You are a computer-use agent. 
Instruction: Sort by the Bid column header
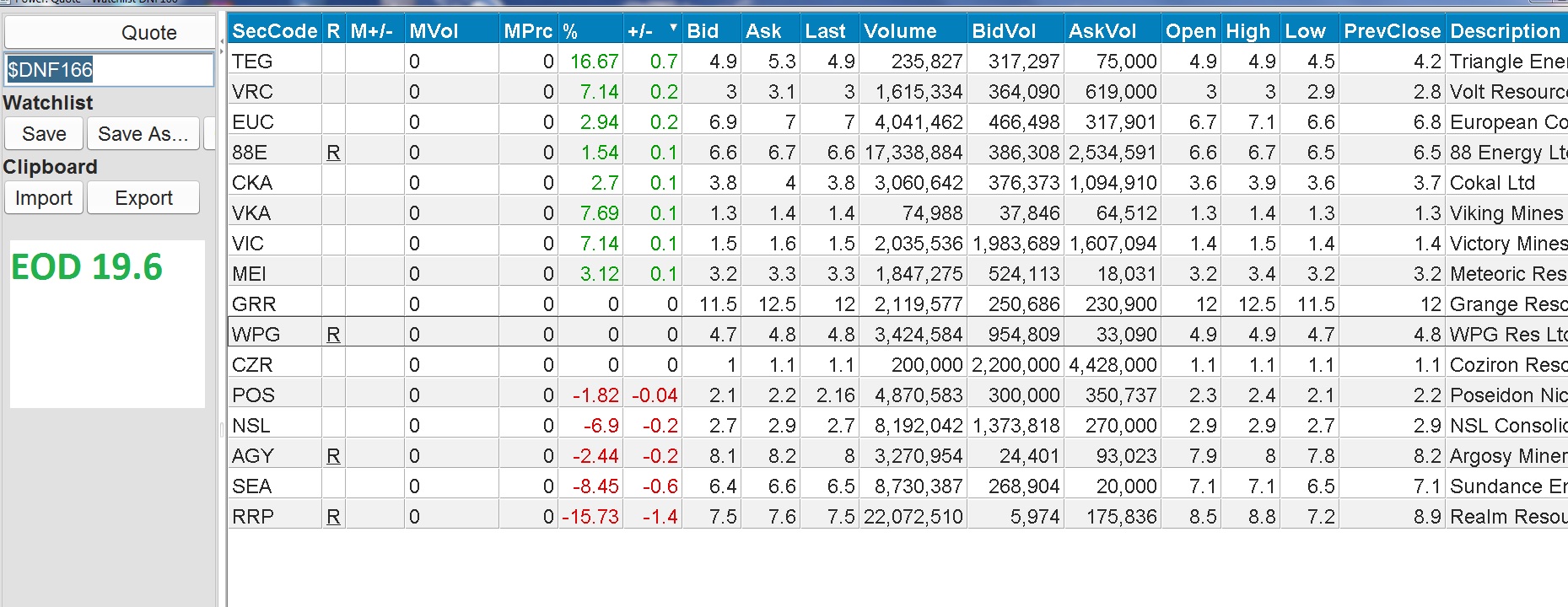click(711, 31)
